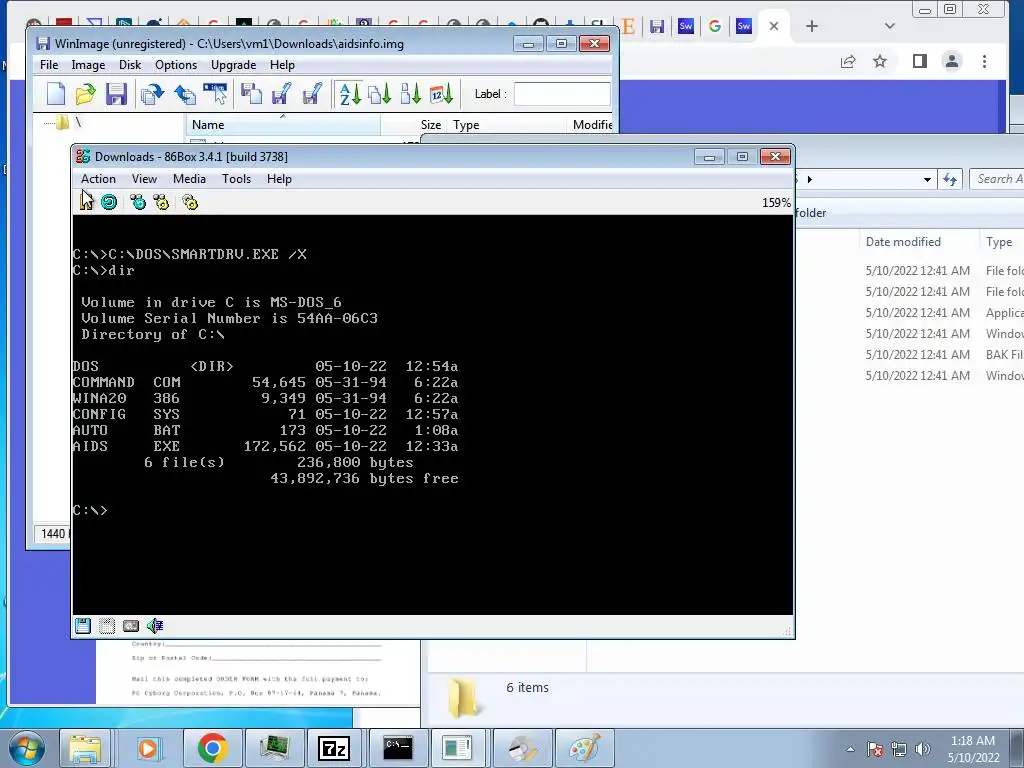The image size is (1024, 768).
Task: Open the Tools menu in 86Box
Action: pos(236,179)
